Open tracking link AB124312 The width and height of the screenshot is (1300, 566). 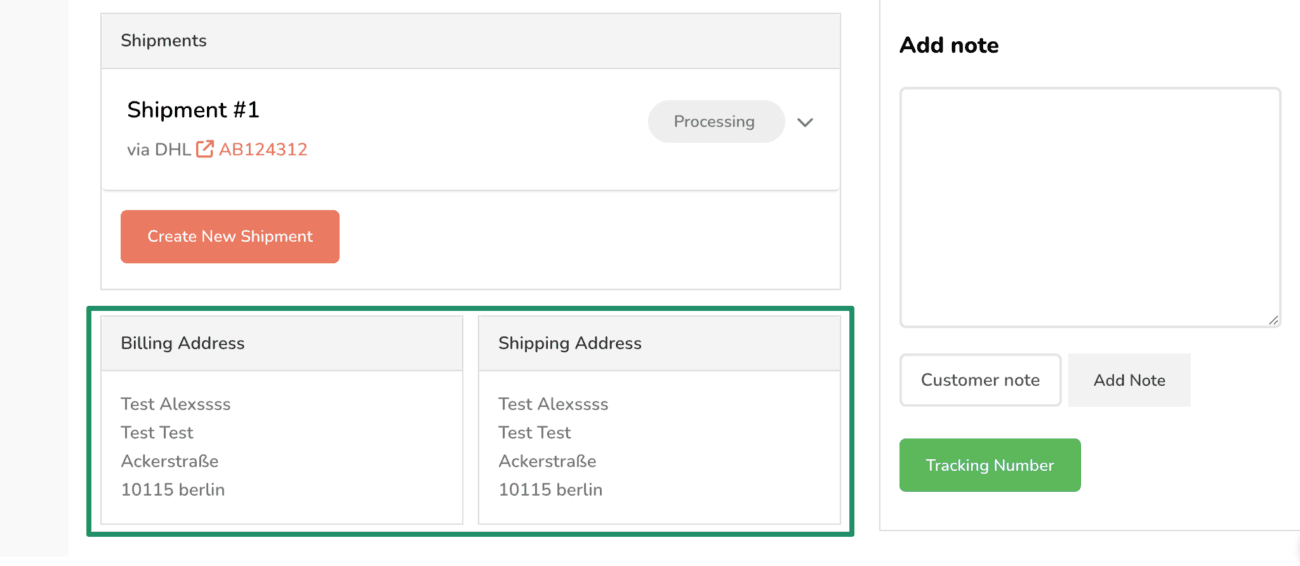pyautogui.click(x=263, y=149)
